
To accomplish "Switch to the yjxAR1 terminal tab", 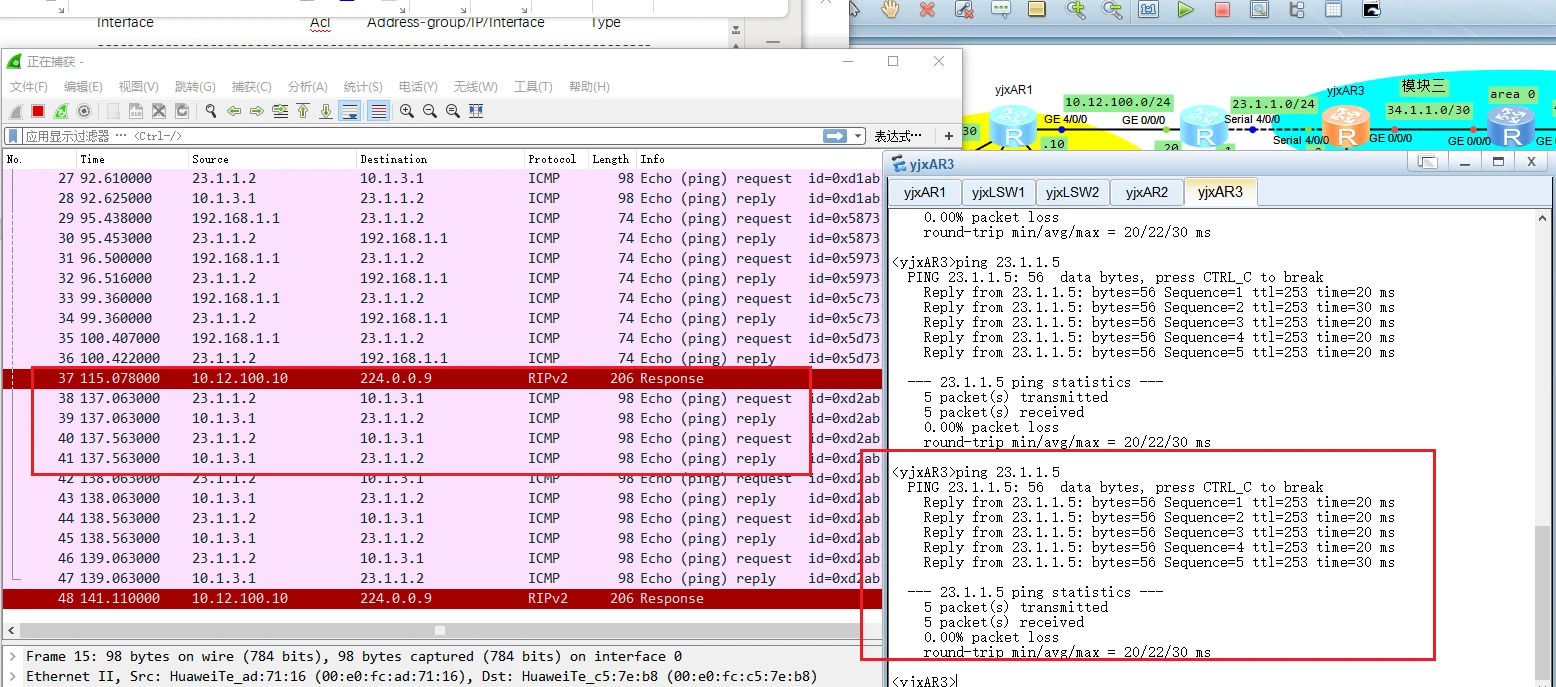I will tap(924, 192).
